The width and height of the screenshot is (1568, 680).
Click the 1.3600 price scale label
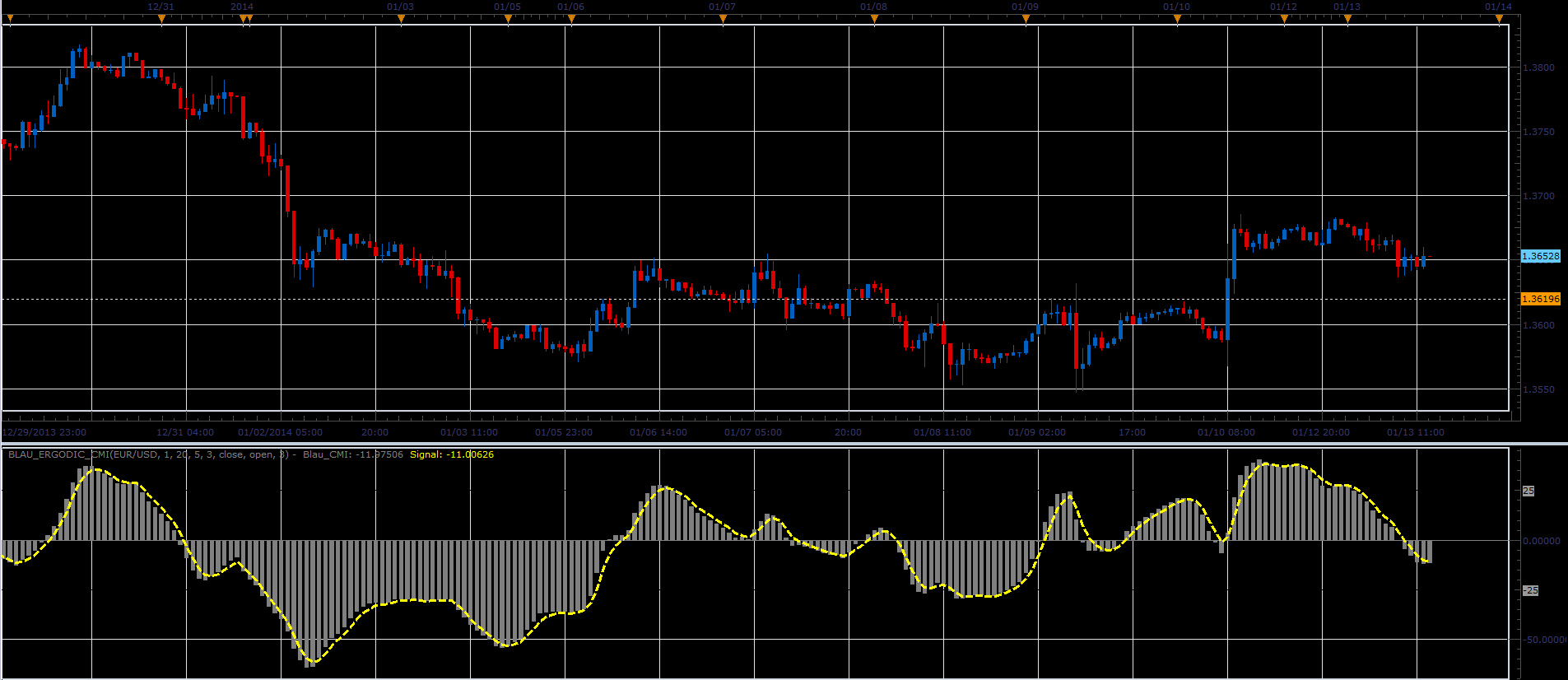coord(1539,325)
